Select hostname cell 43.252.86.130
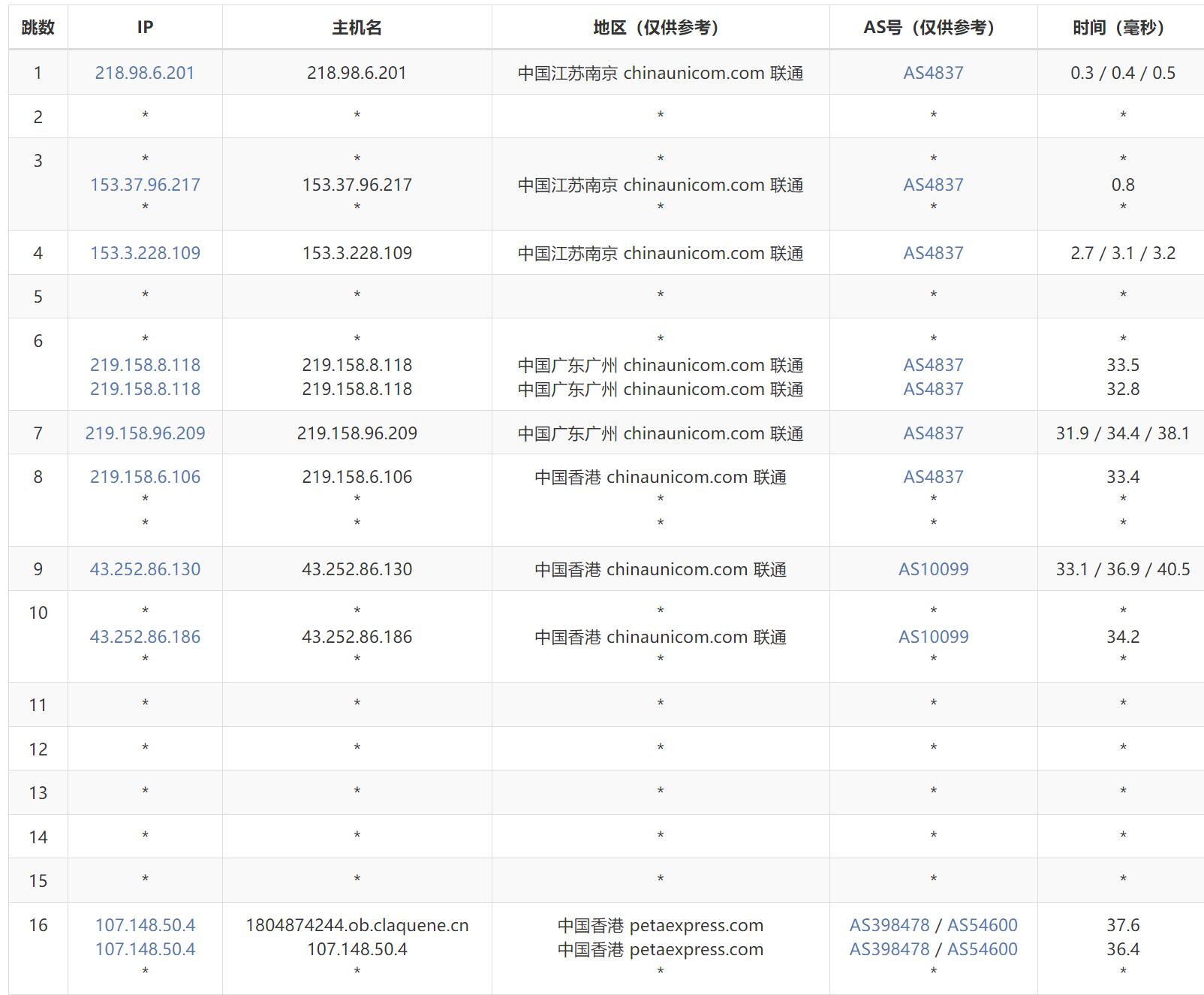 point(357,569)
